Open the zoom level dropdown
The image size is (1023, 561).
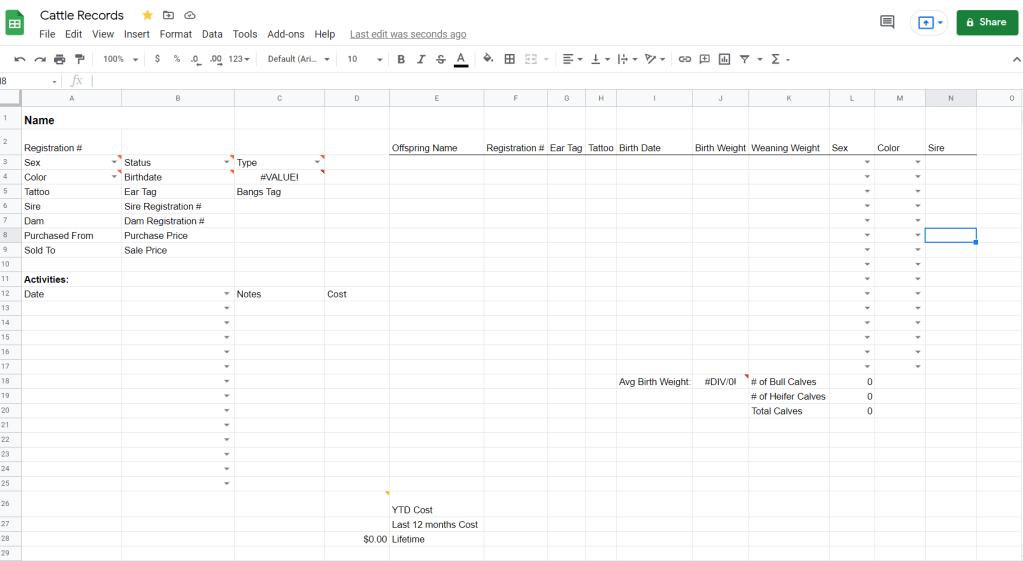click(119, 59)
